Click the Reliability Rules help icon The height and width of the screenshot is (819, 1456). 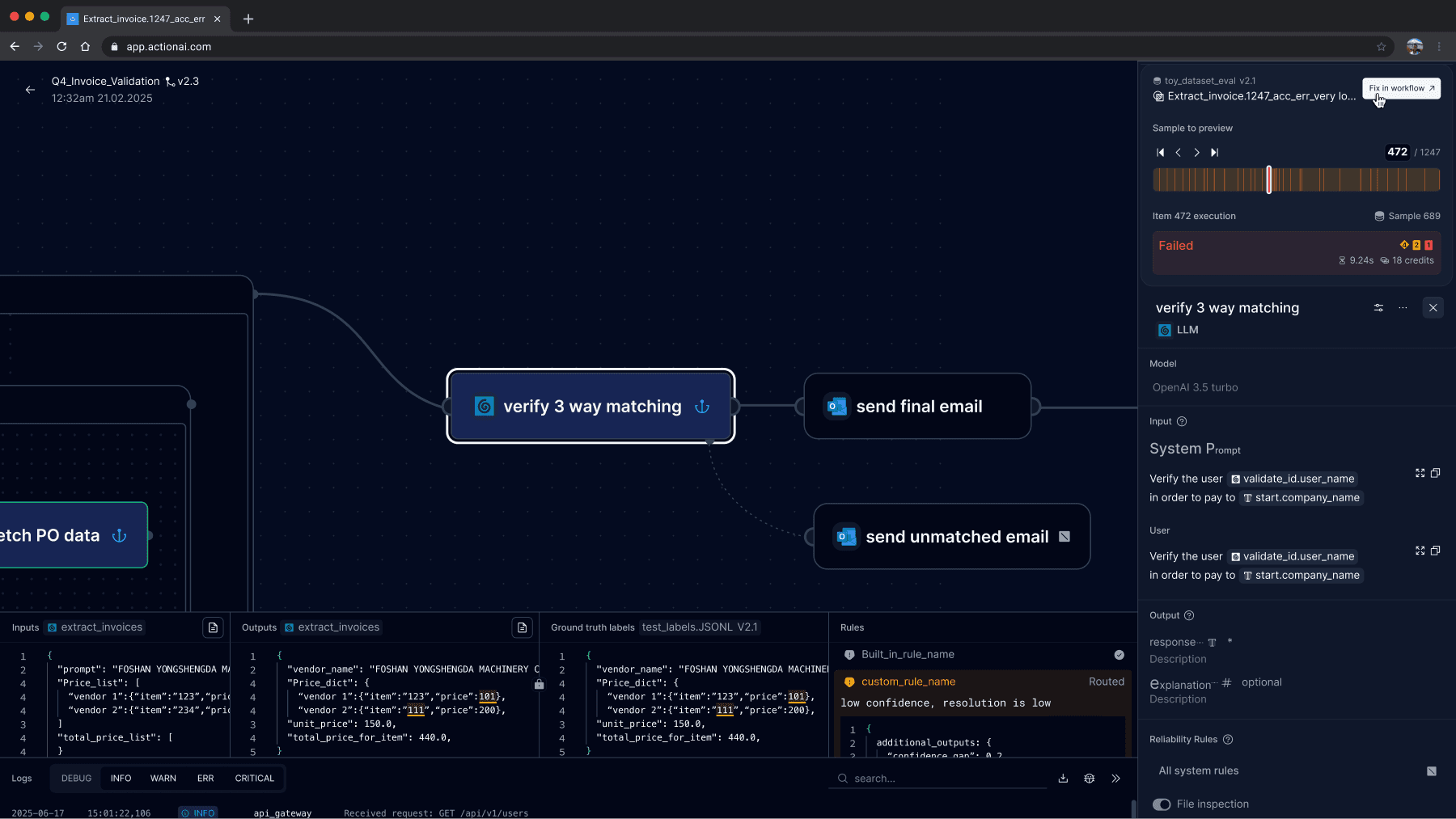pos(1228,740)
